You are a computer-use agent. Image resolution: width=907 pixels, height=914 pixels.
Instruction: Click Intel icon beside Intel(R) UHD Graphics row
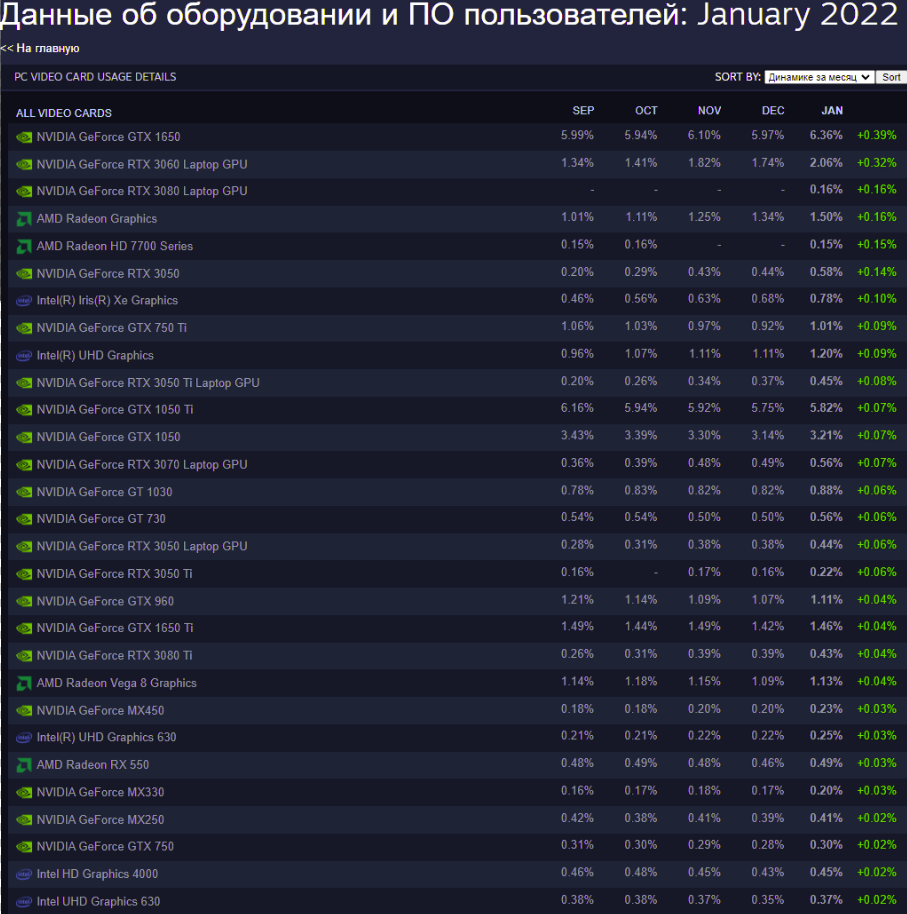coord(24,356)
